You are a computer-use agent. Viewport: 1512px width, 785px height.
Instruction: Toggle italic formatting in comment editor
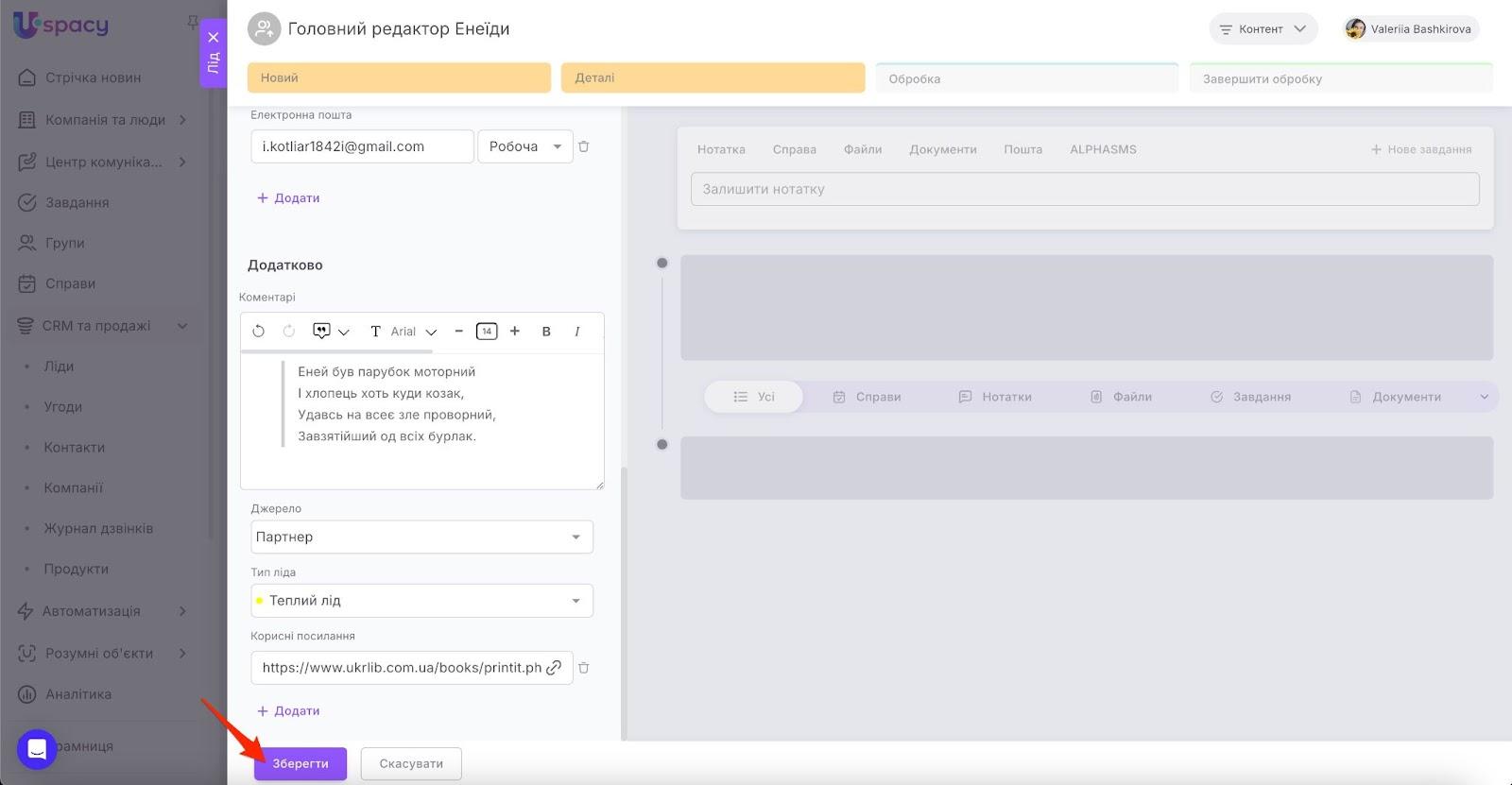point(576,332)
